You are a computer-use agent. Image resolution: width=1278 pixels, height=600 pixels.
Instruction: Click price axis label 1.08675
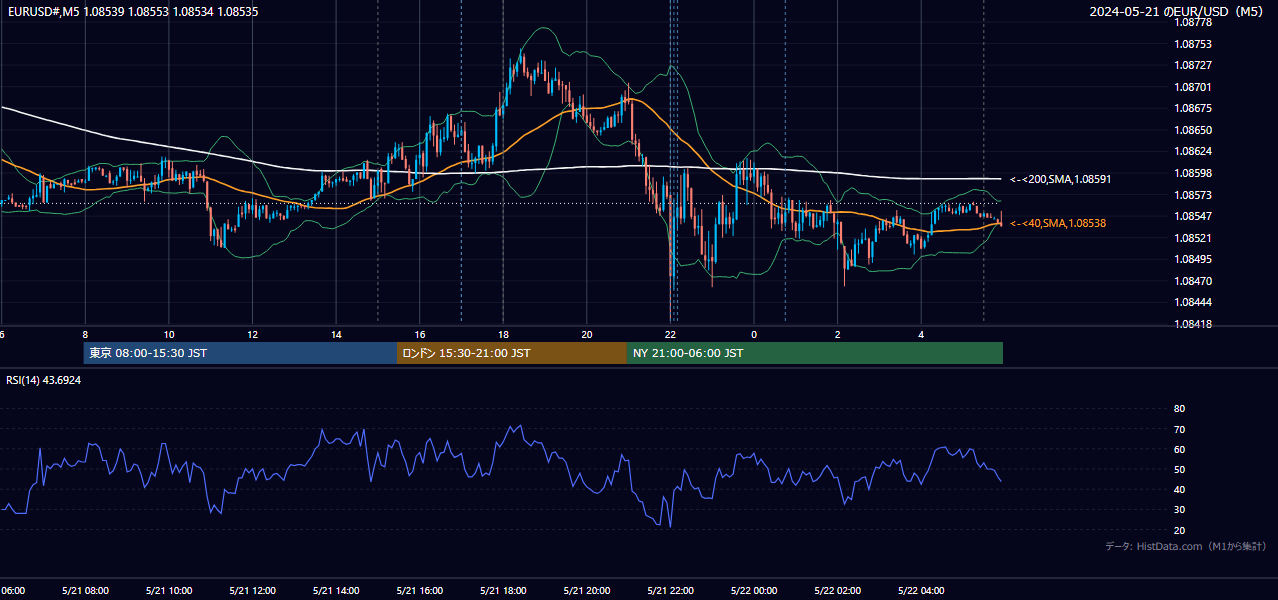[1193, 108]
